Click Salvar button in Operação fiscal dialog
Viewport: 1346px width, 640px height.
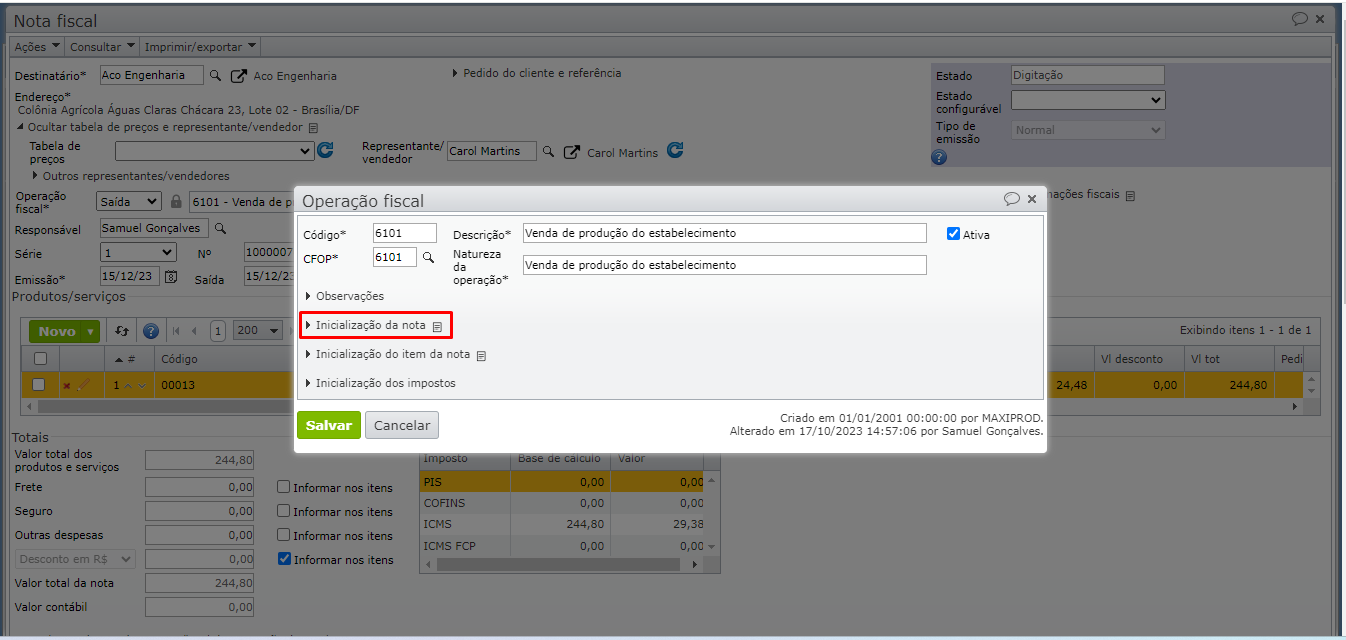329,425
